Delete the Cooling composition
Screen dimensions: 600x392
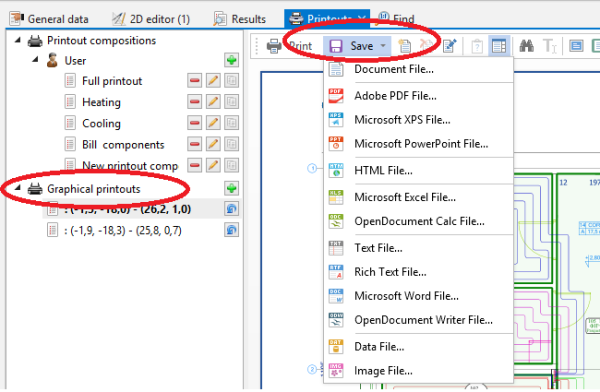[194, 123]
